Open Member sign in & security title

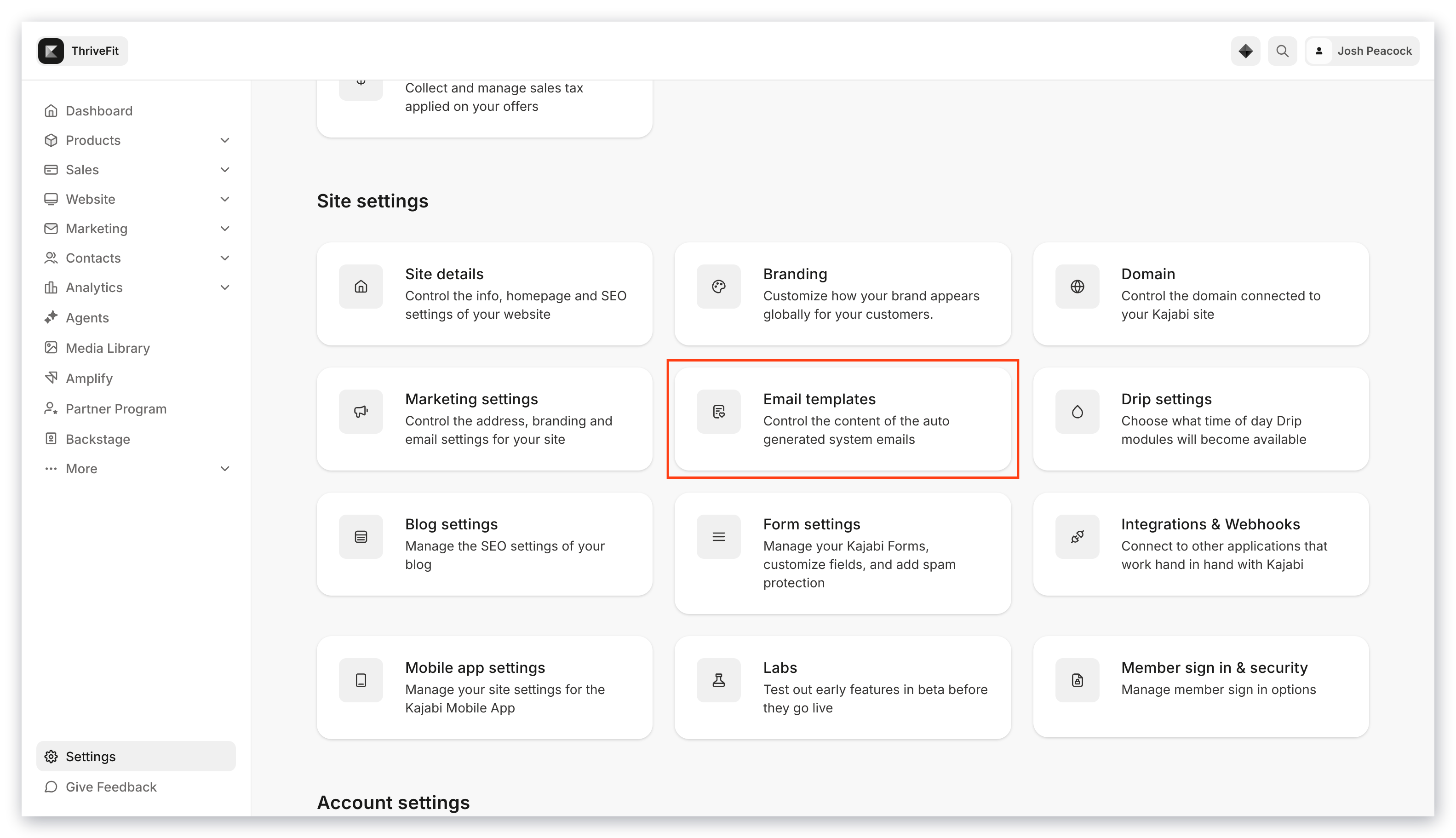tap(1214, 667)
